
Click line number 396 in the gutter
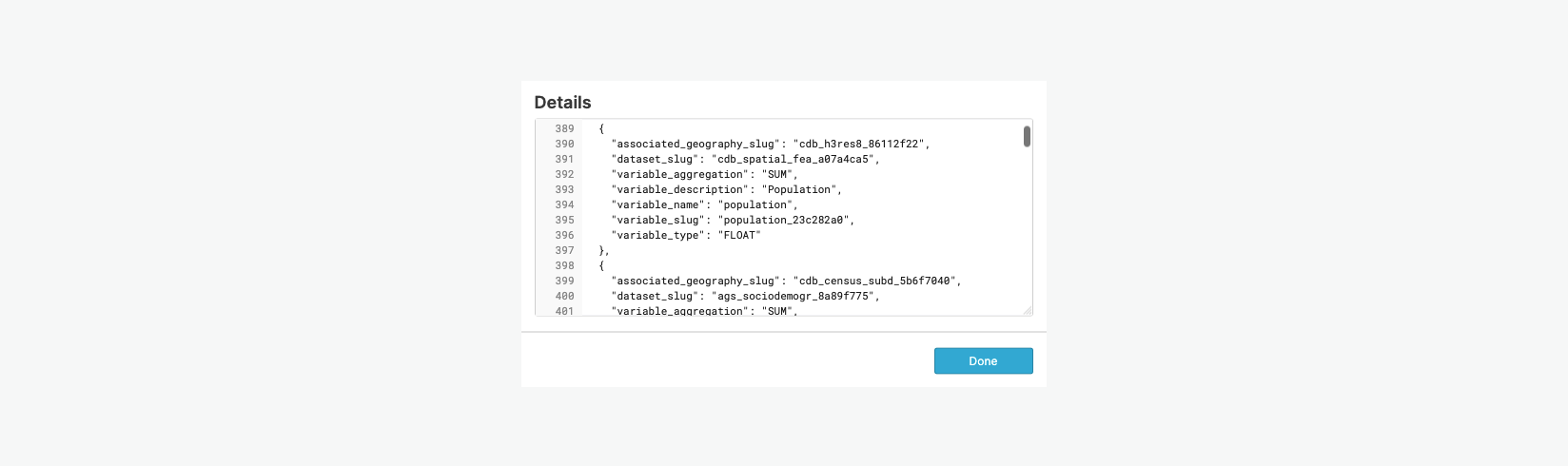coord(564,235)
